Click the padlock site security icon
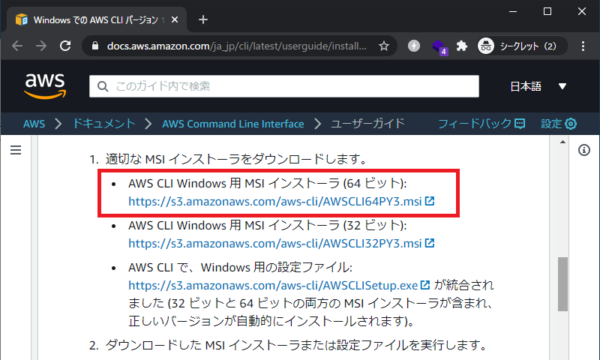Screen dimensions: 600x360 [x=95, y=46]
